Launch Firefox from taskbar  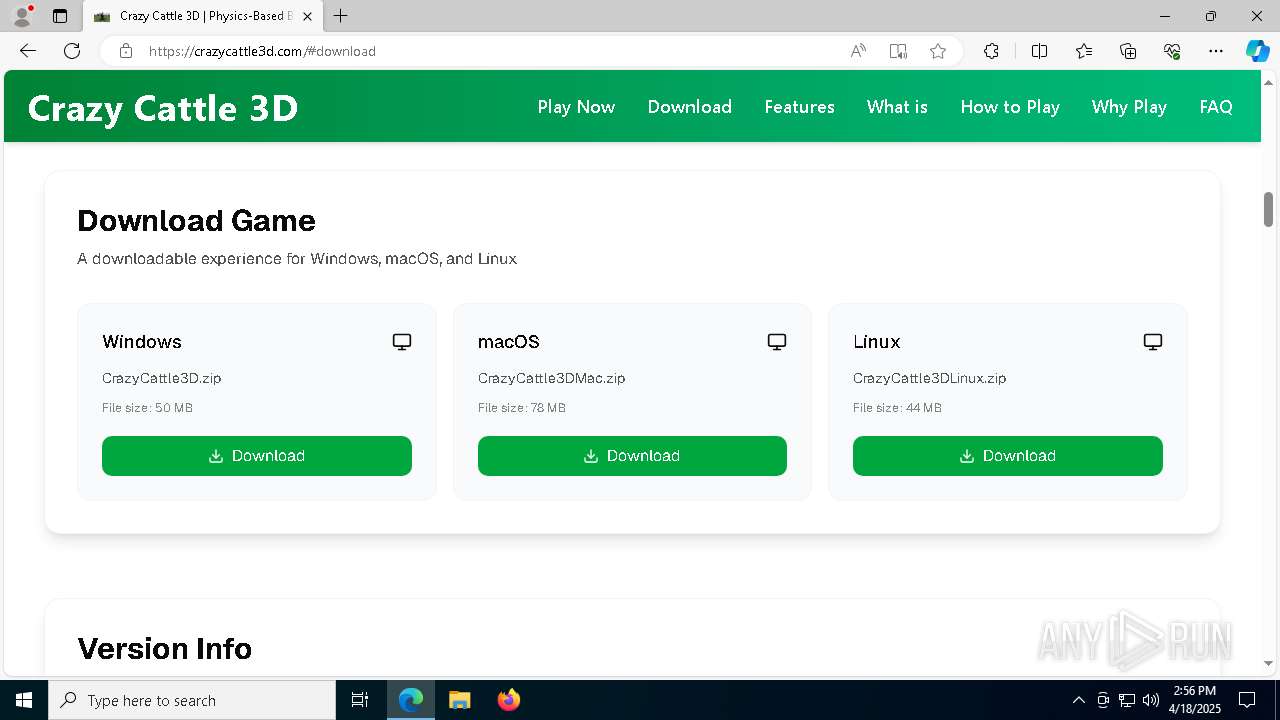point(509,700)
